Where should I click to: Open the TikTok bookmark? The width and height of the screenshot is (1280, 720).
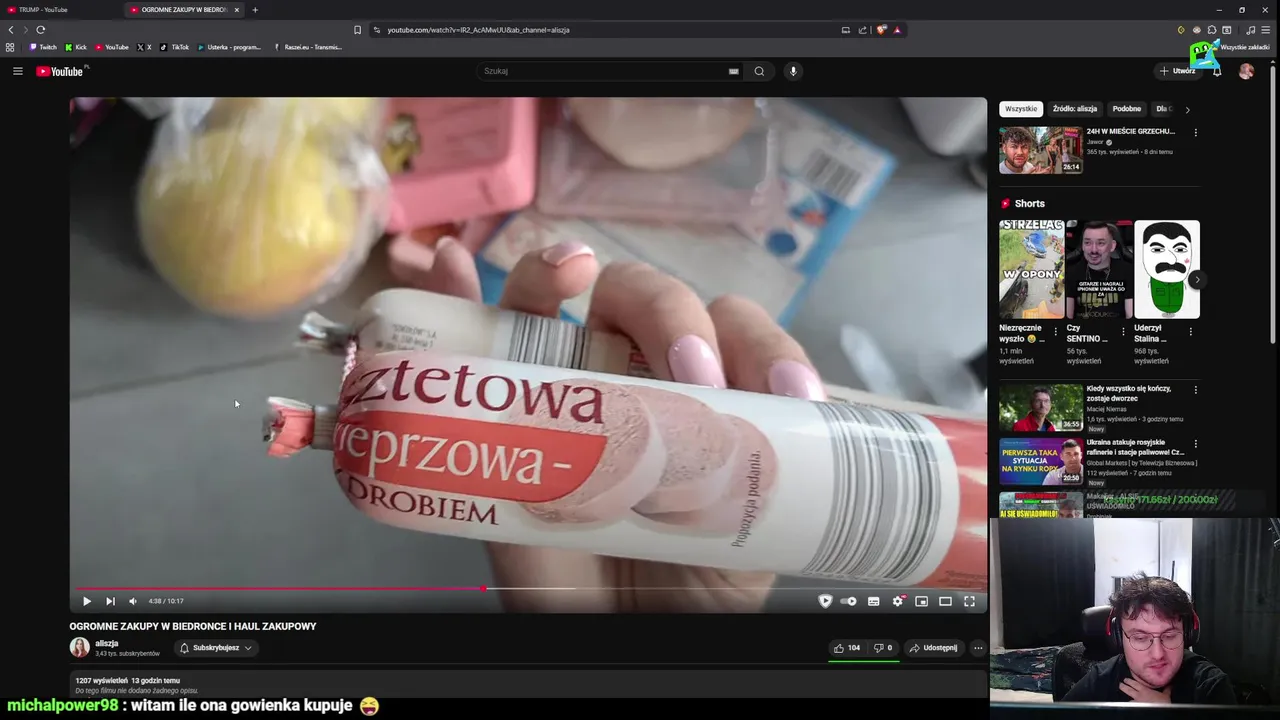click(x=174, y=47)
